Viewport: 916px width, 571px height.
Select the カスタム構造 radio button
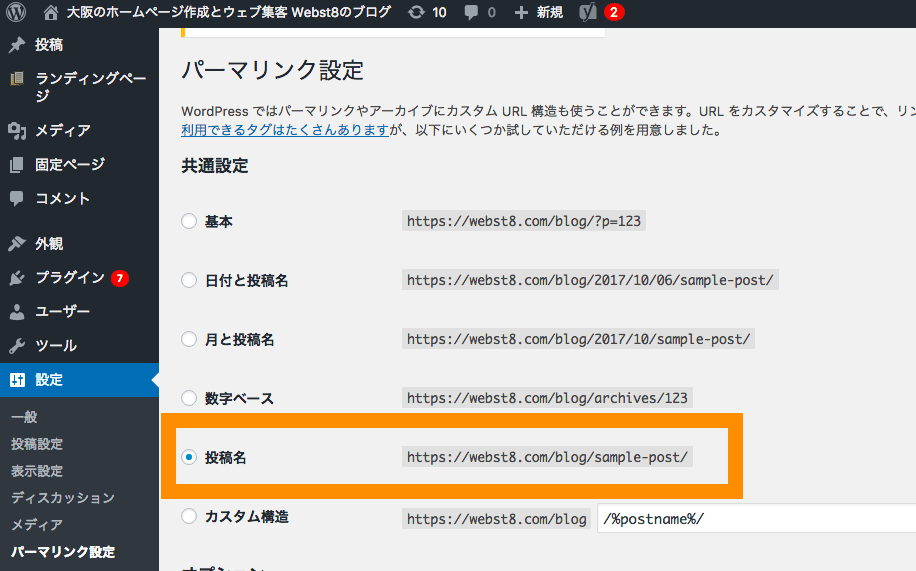coord(189,516)
